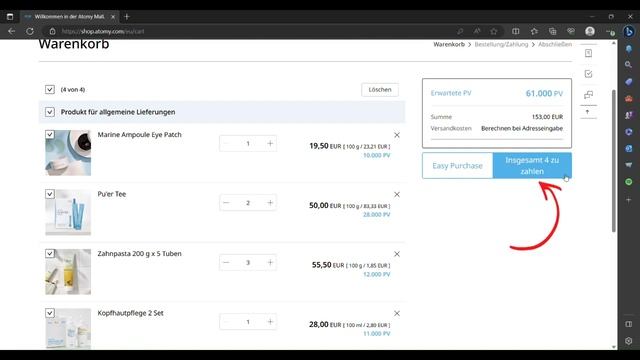The height and width of the screenshot is (360, 640).
Task: Click the Warenkorb breadcrumb step
Action: (x=449, y=44)
